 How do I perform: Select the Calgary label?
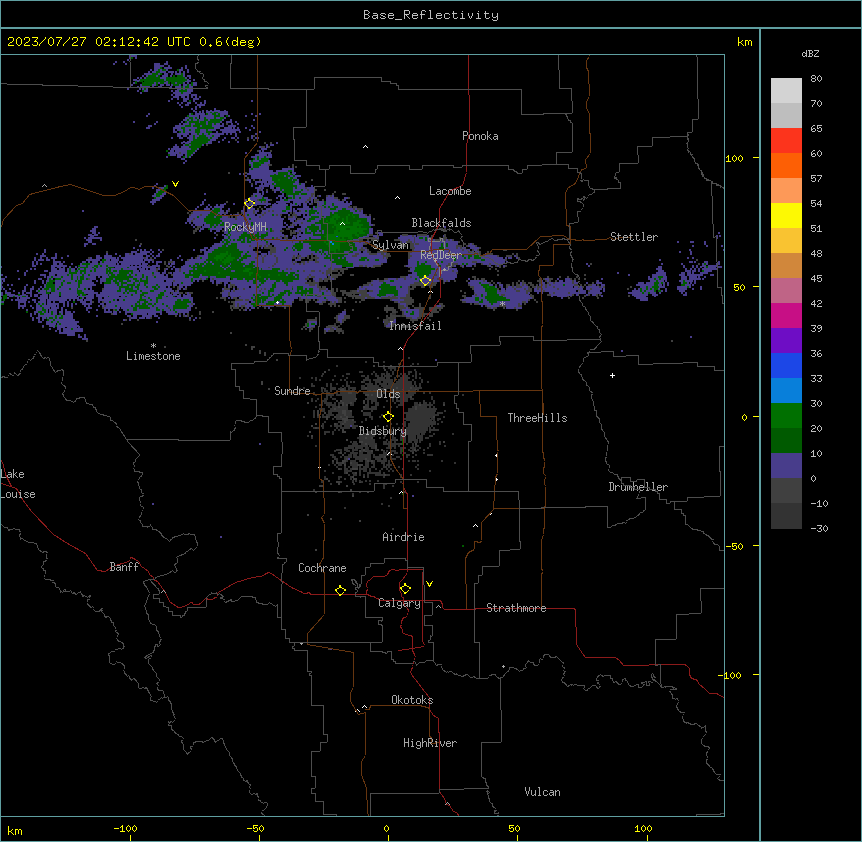399,603
